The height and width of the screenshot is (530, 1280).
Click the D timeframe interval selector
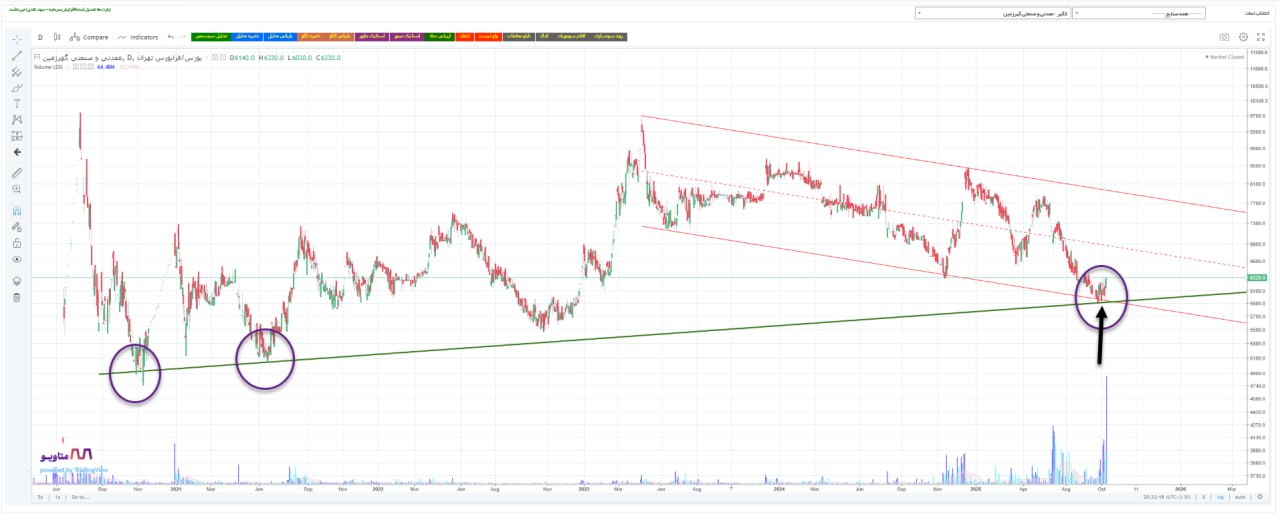point(40,37)
